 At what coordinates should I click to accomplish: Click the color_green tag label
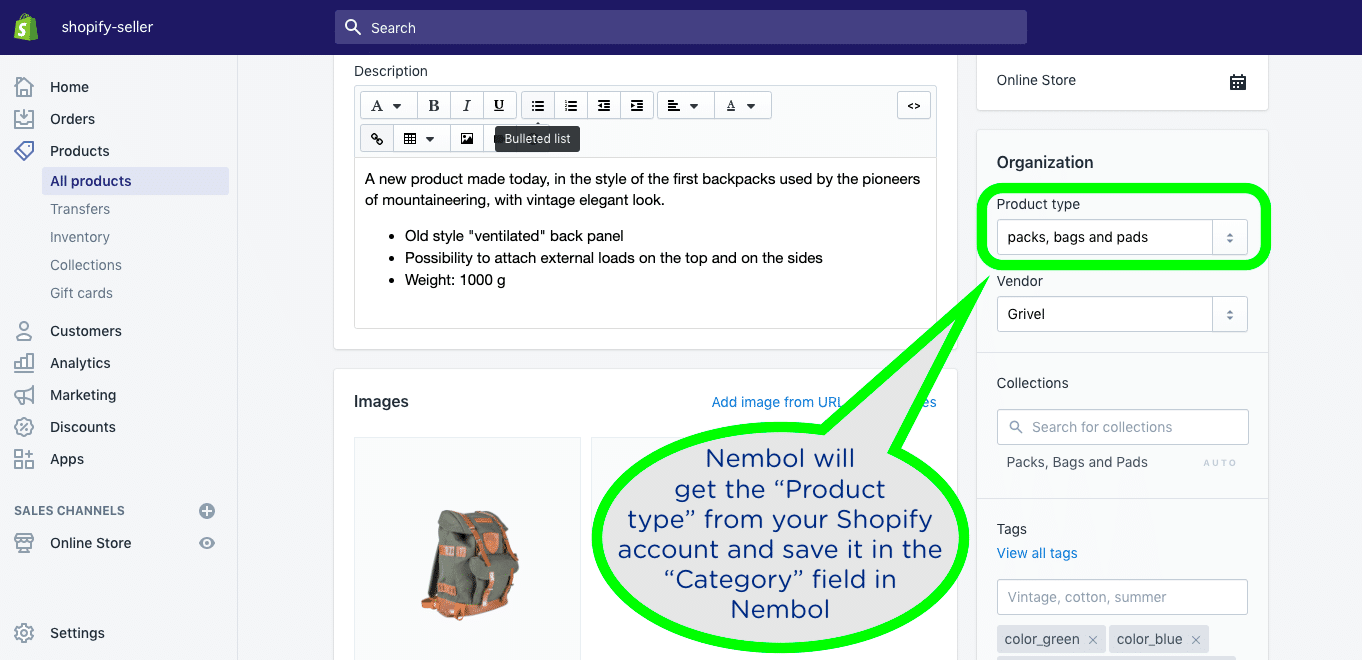(1042, 640)
